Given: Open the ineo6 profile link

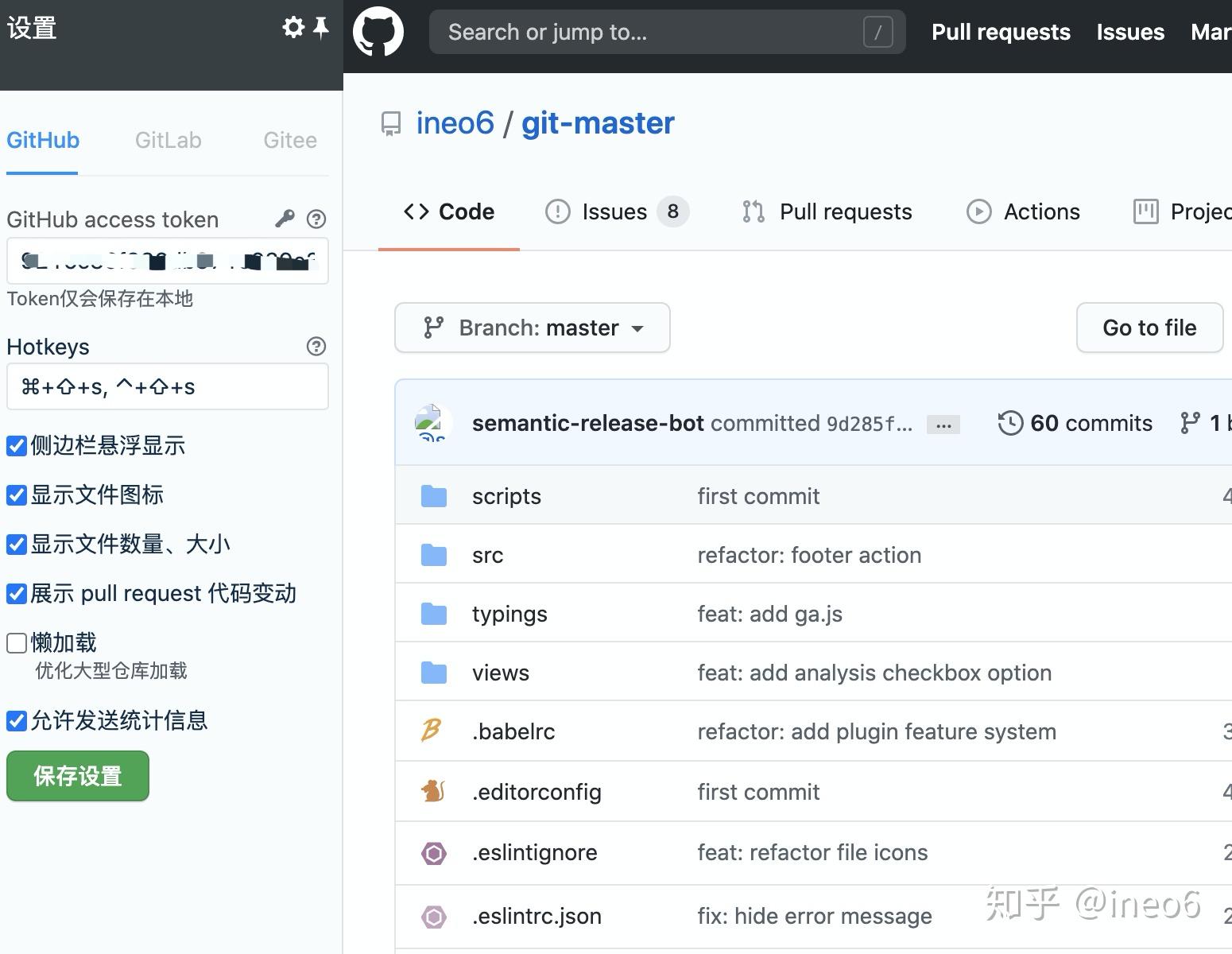Looking at the screenshot, I should click(x=455, y=122).
